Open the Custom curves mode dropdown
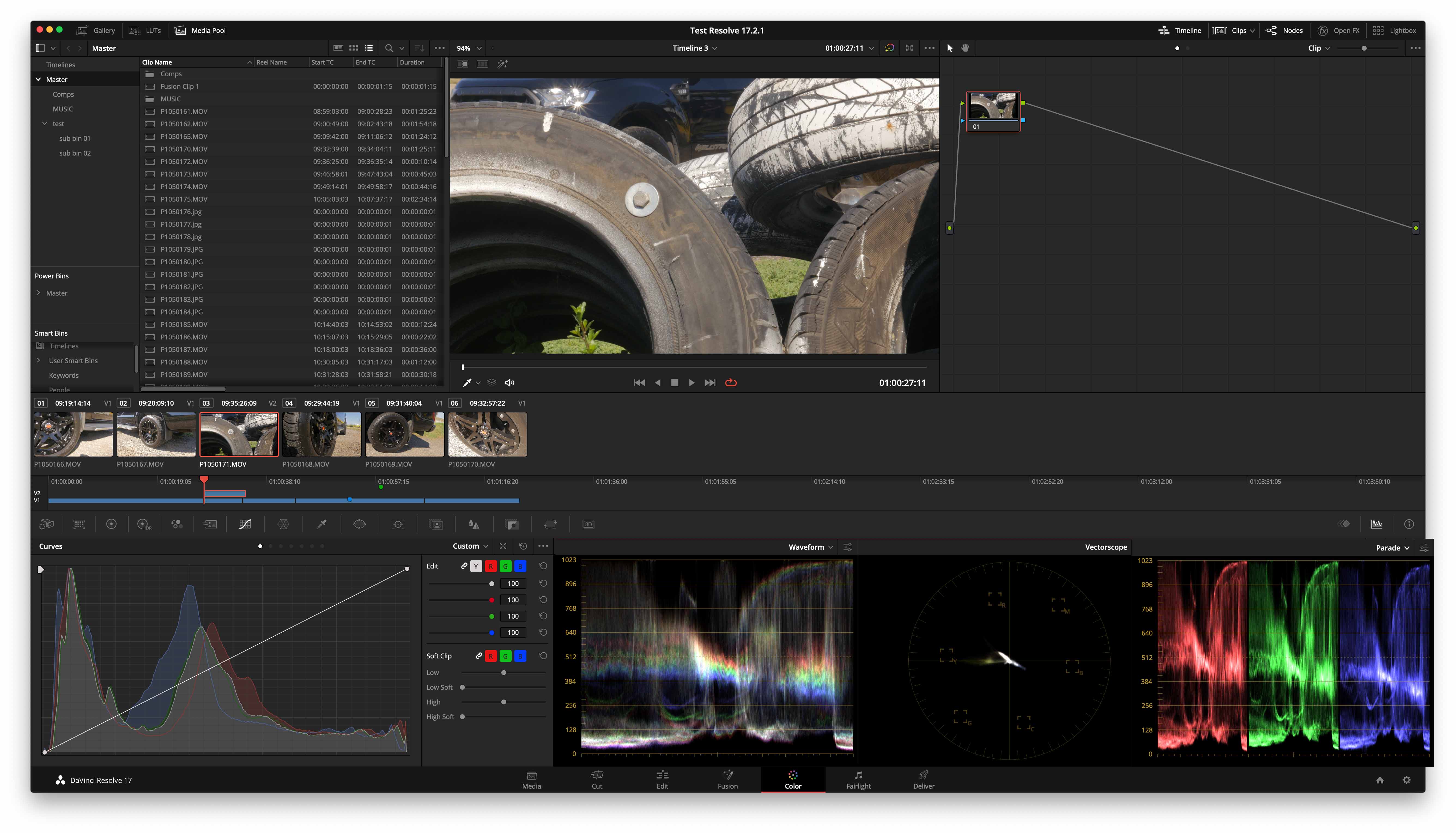Viewport: 1456px width, 833px height. [470, 546]
